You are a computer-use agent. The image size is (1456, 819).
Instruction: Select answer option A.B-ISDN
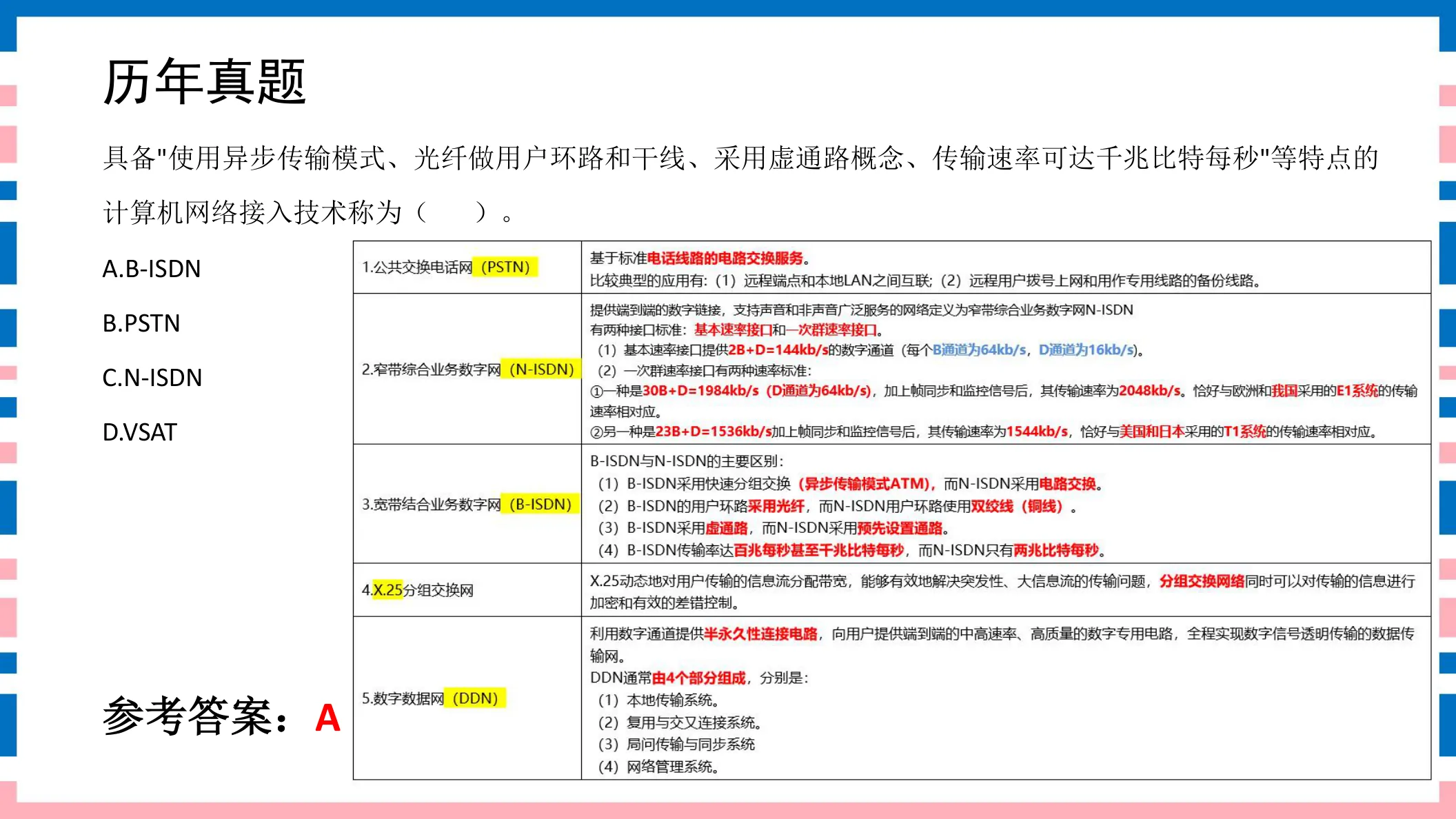click(152, 268)
